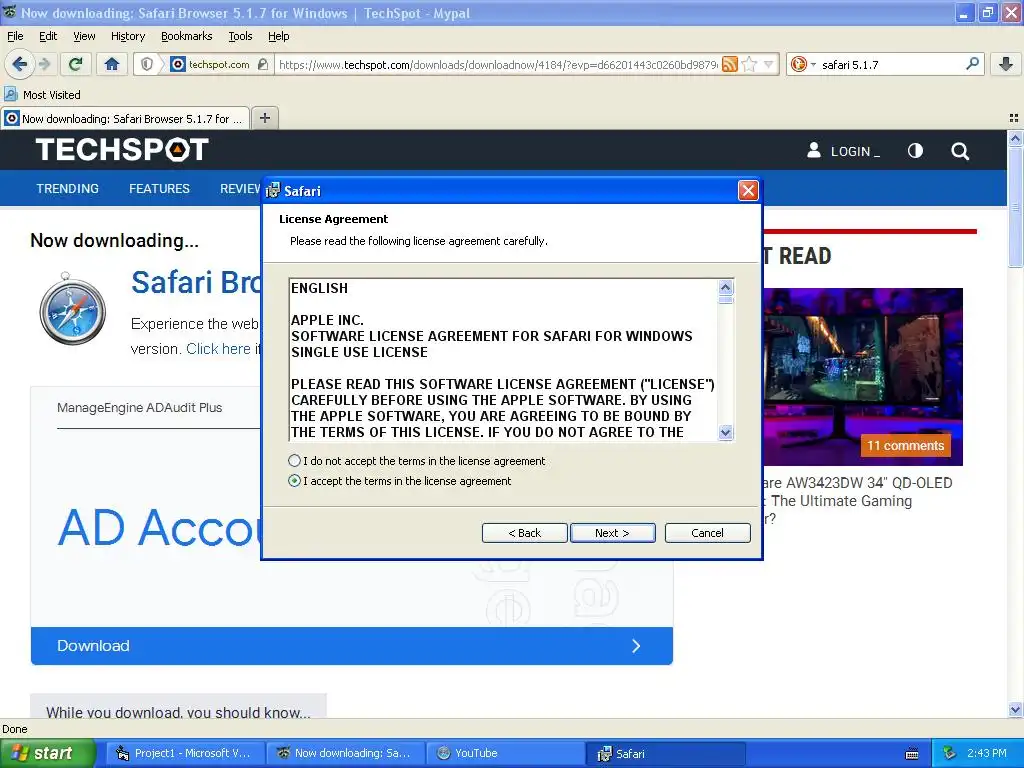Click the techspot.com site identity badge

210,64
